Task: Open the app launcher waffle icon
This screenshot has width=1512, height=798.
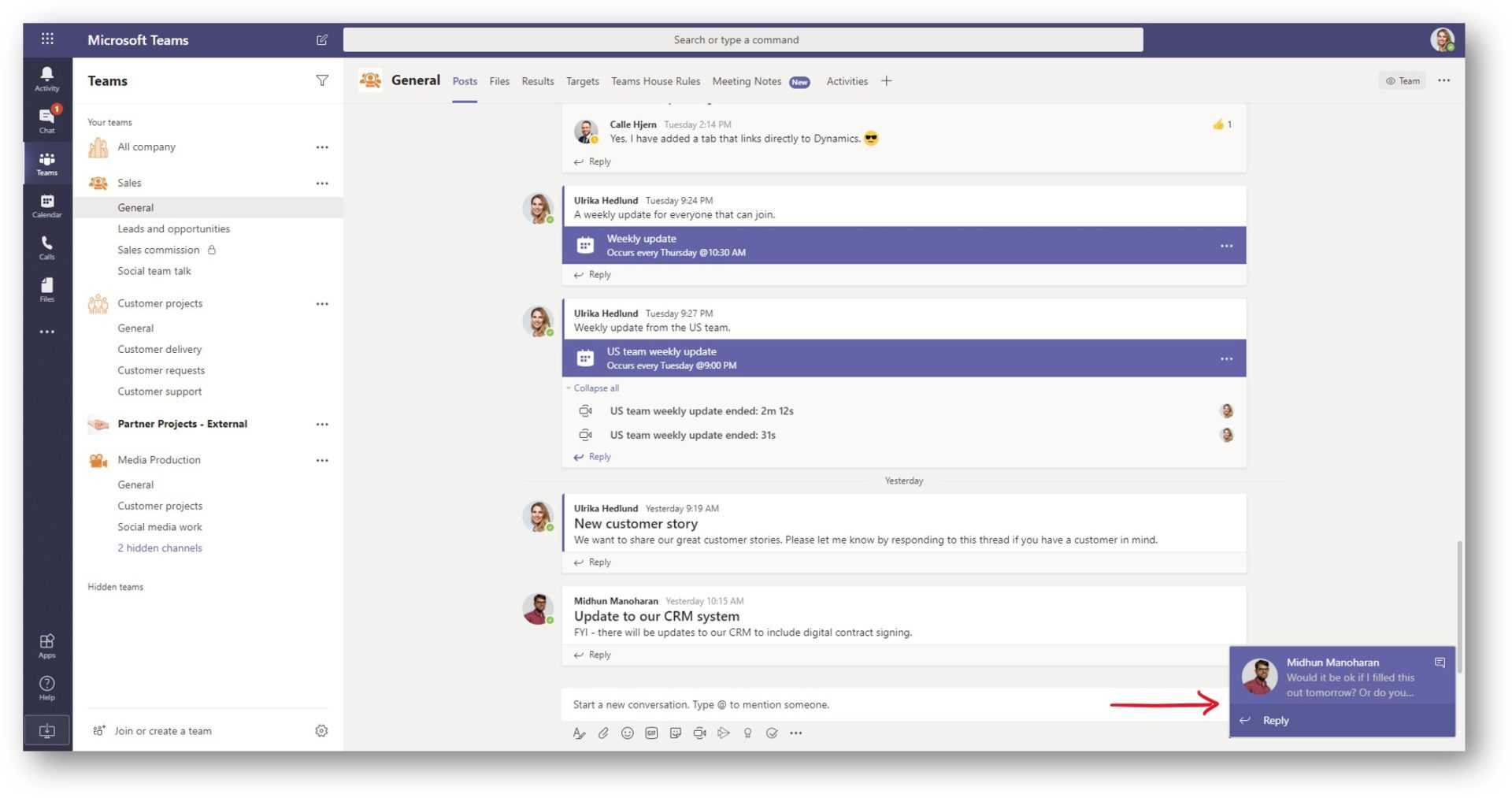Action: coord(47,39)
